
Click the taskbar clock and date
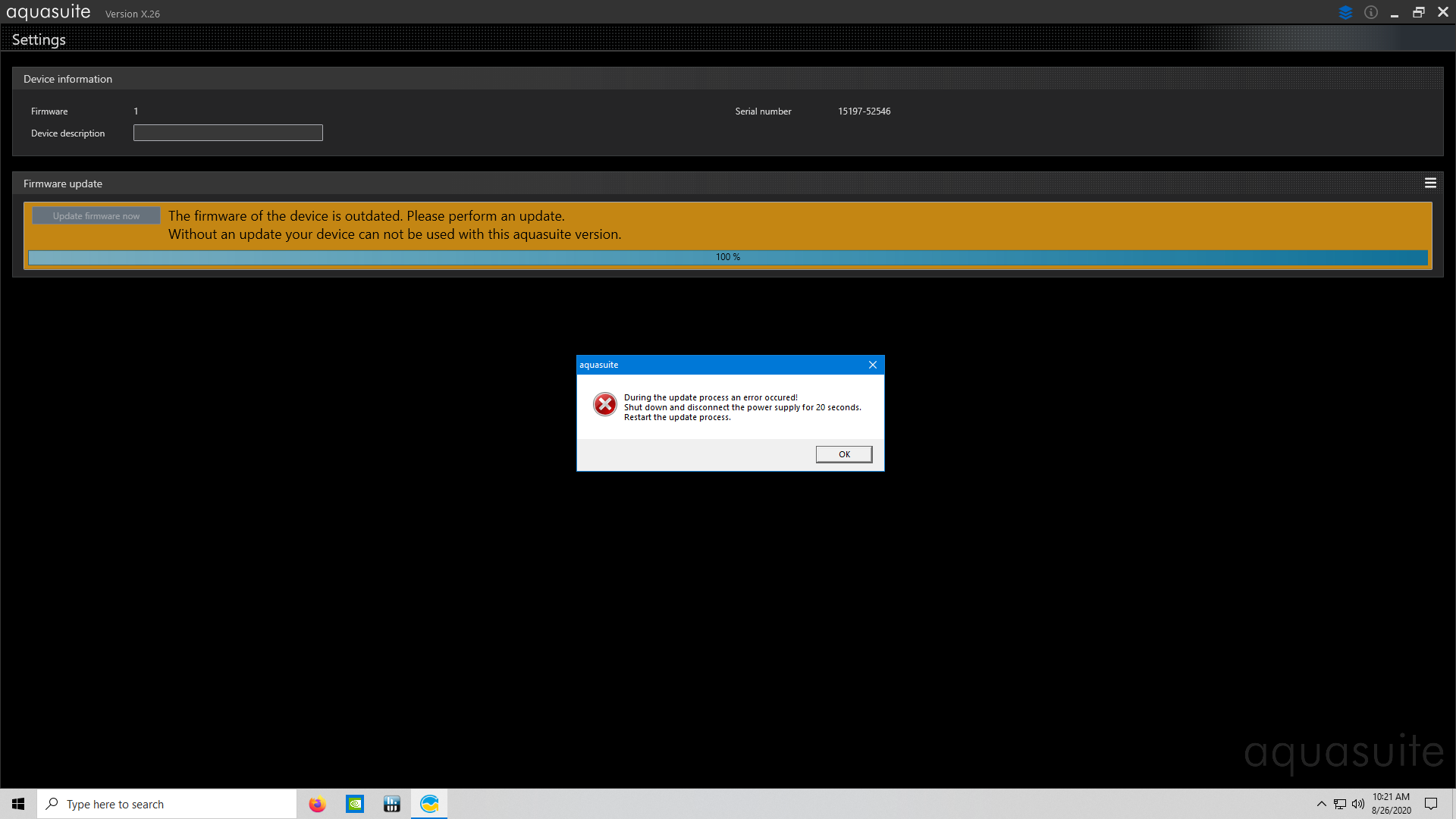point(1391,804)
